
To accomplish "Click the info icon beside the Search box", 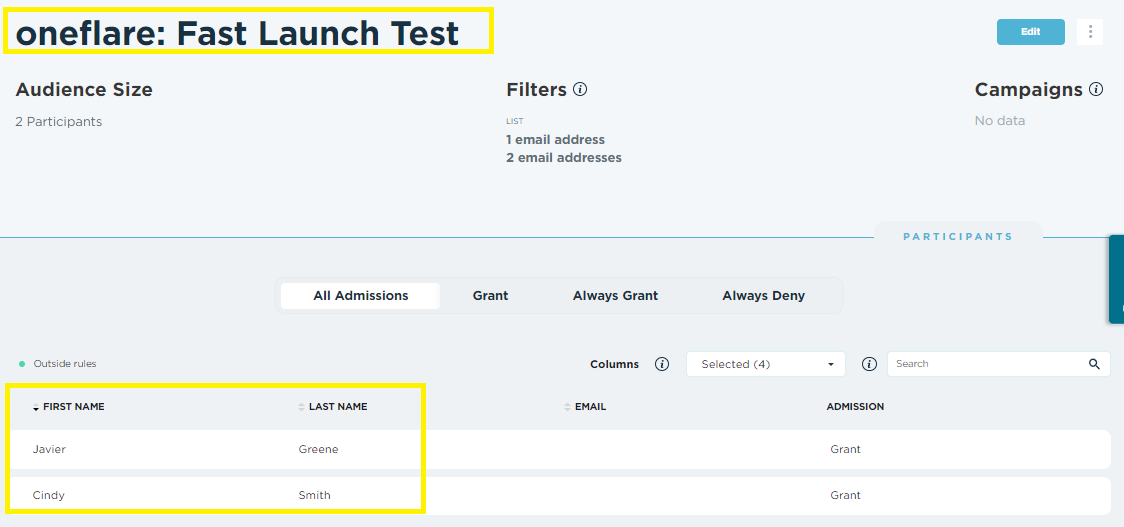I will tap(870, 364).
